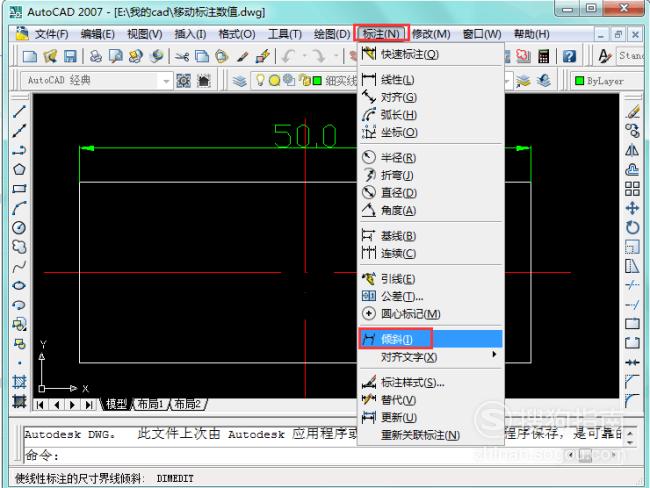Viewport: 650px width, 488px height.
Task: Switch to the 布局2 tab
Action: click(187, 404)
